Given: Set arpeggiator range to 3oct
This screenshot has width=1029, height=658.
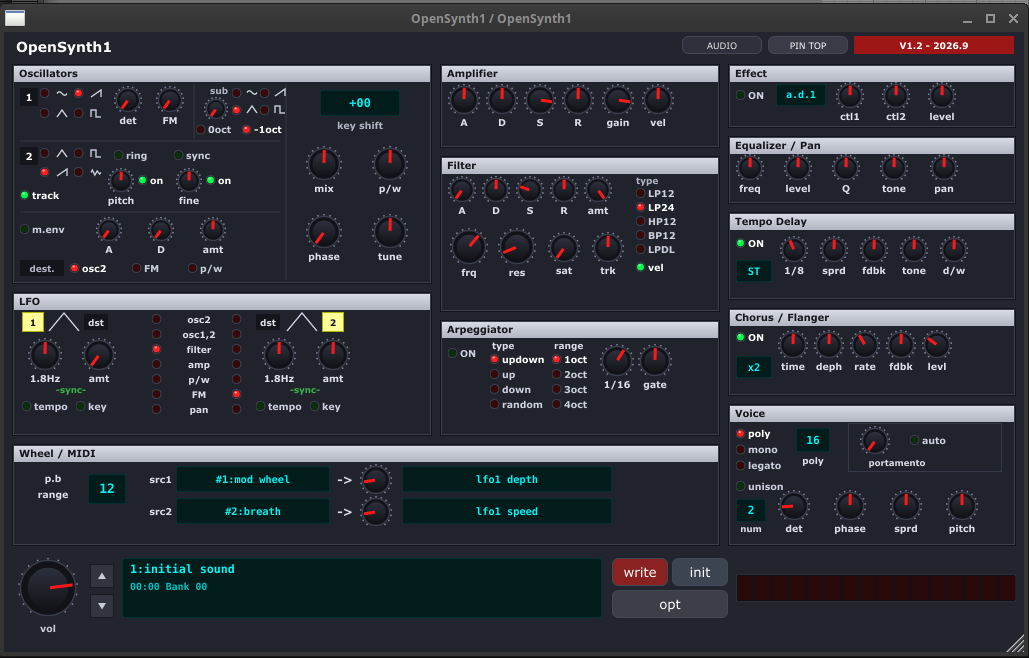Looking at the screenshot, I should (556, 390).
